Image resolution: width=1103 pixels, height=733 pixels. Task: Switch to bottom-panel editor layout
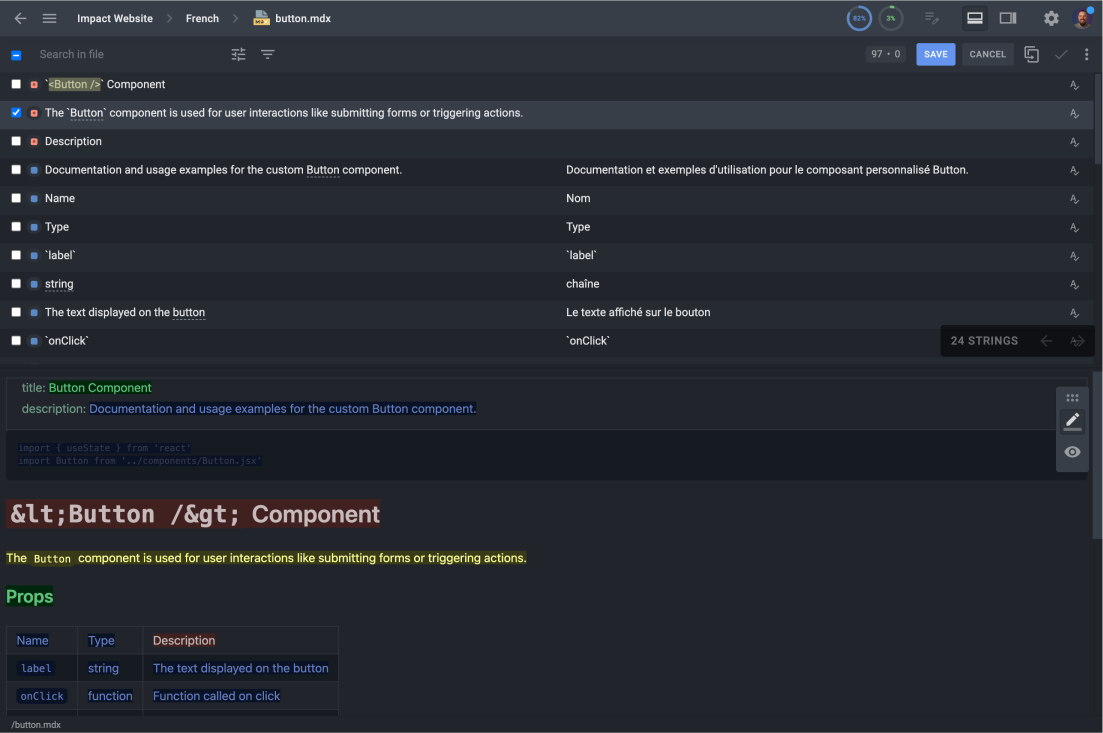[x=975, y=18]
